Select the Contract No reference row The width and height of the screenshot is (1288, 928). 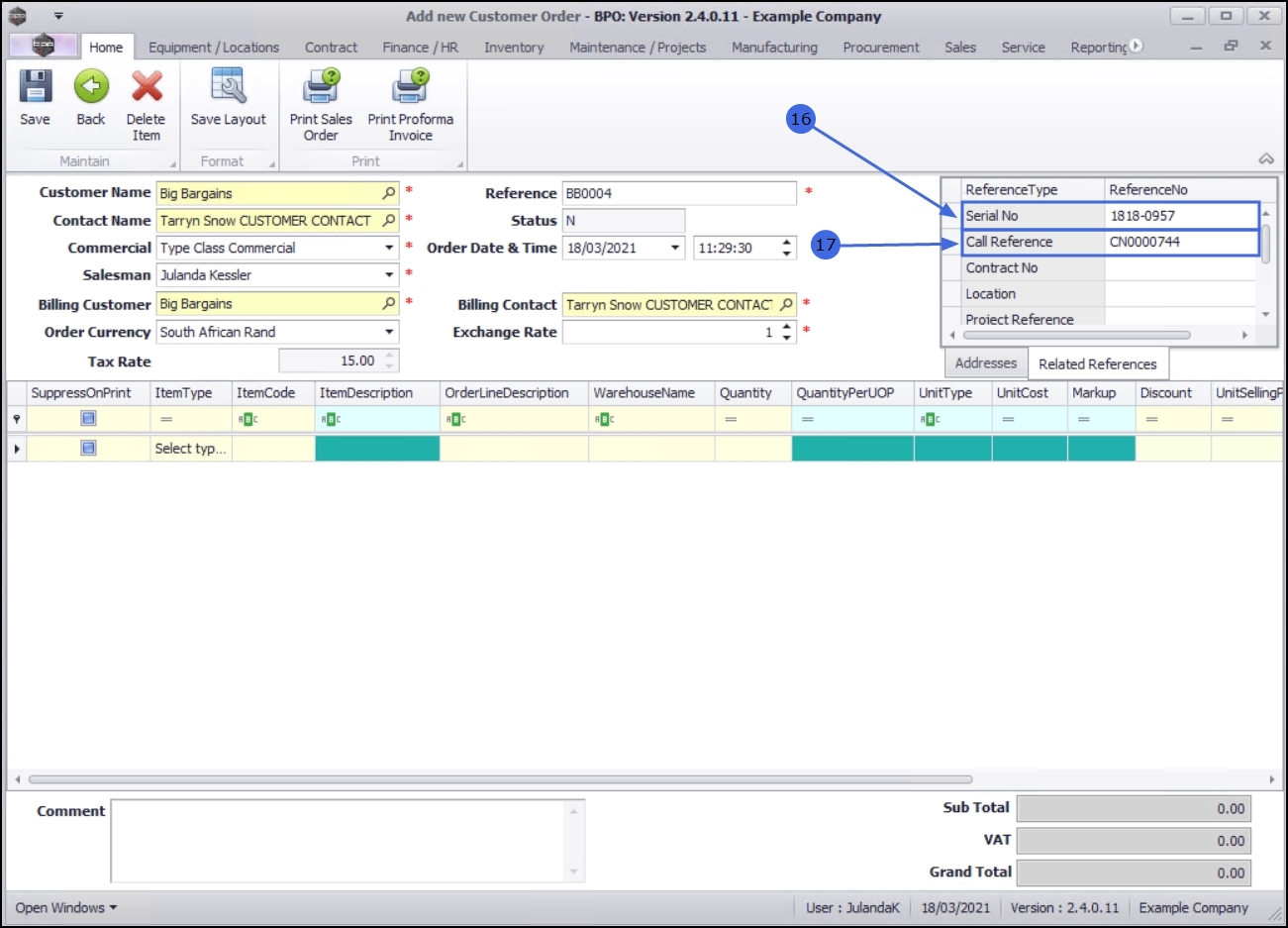[x=1109, y=267]
